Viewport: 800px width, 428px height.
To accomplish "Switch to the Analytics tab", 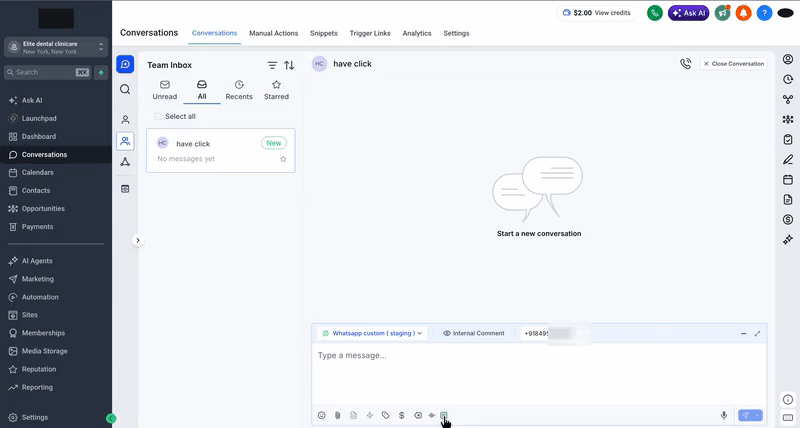I will (x=417, y=33).
